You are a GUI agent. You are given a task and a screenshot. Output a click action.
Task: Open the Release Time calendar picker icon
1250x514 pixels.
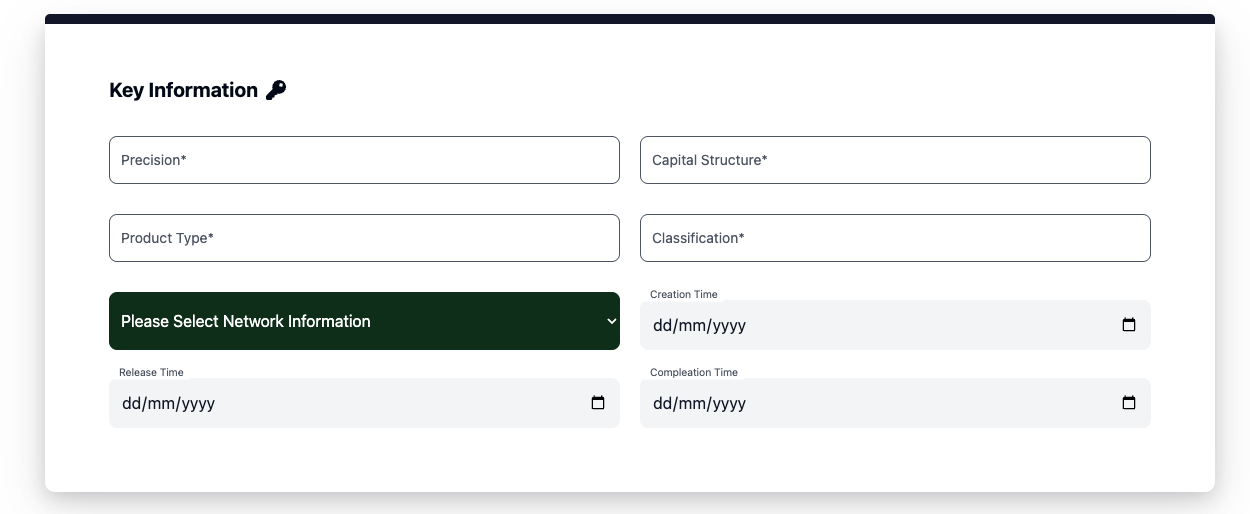click(x=598, y=403)
